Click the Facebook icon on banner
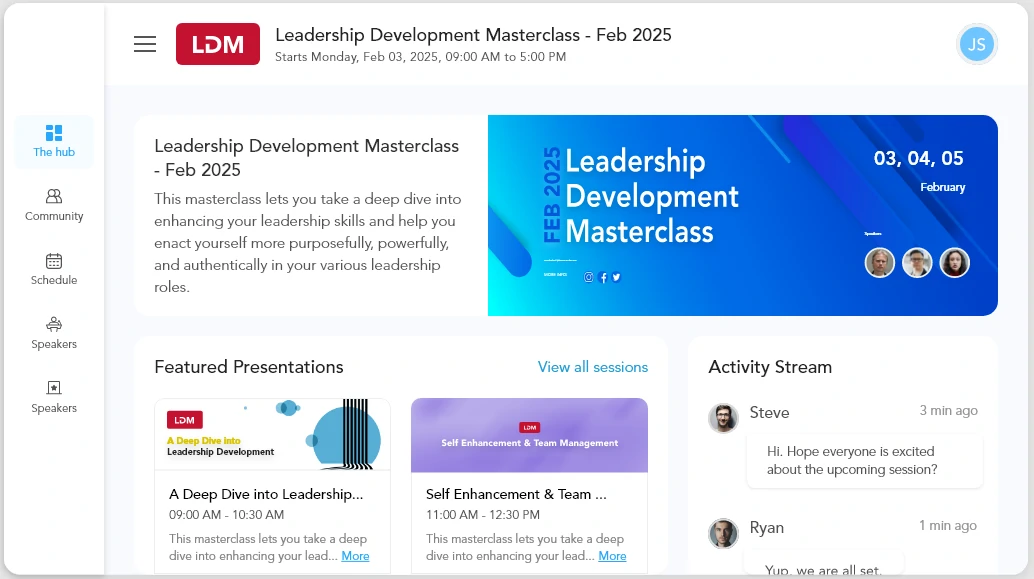The image size is (1034, 579). (x=603, y=278)
